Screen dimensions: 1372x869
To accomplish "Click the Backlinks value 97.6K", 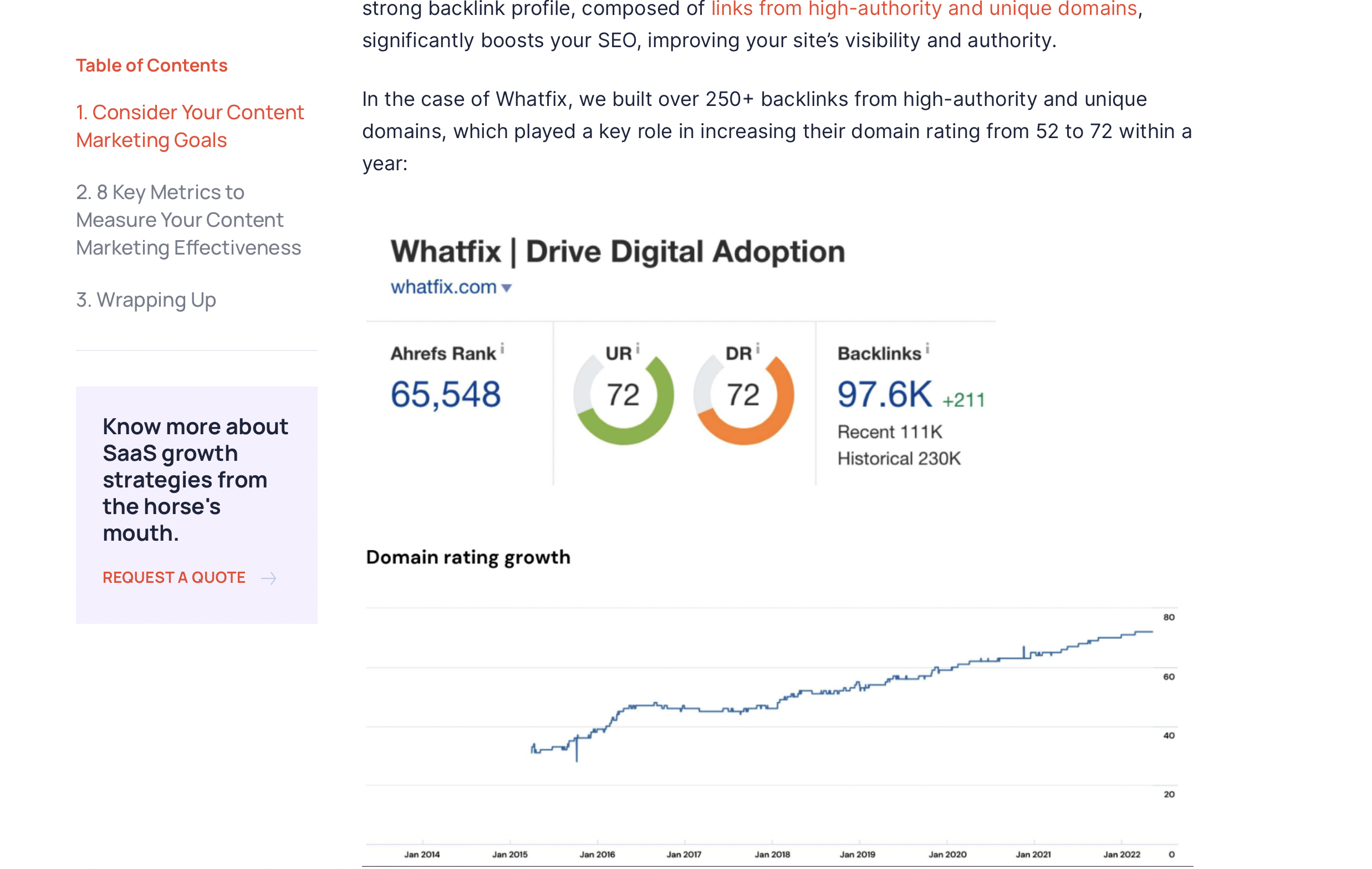I will click(884, 394).
